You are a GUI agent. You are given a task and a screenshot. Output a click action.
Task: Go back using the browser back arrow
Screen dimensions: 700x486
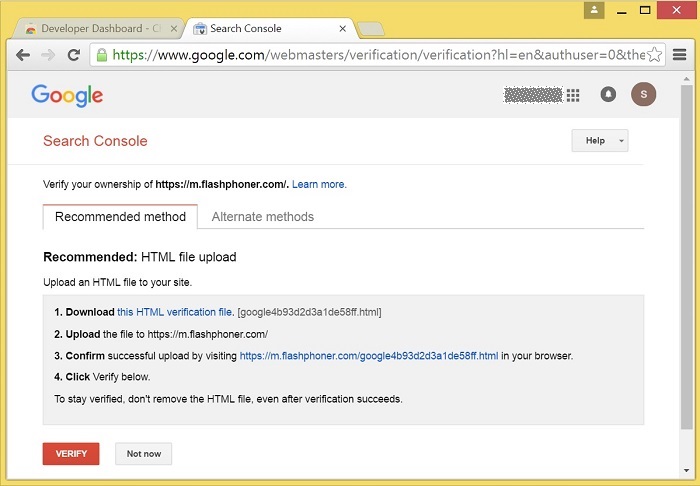coord(23,55)
